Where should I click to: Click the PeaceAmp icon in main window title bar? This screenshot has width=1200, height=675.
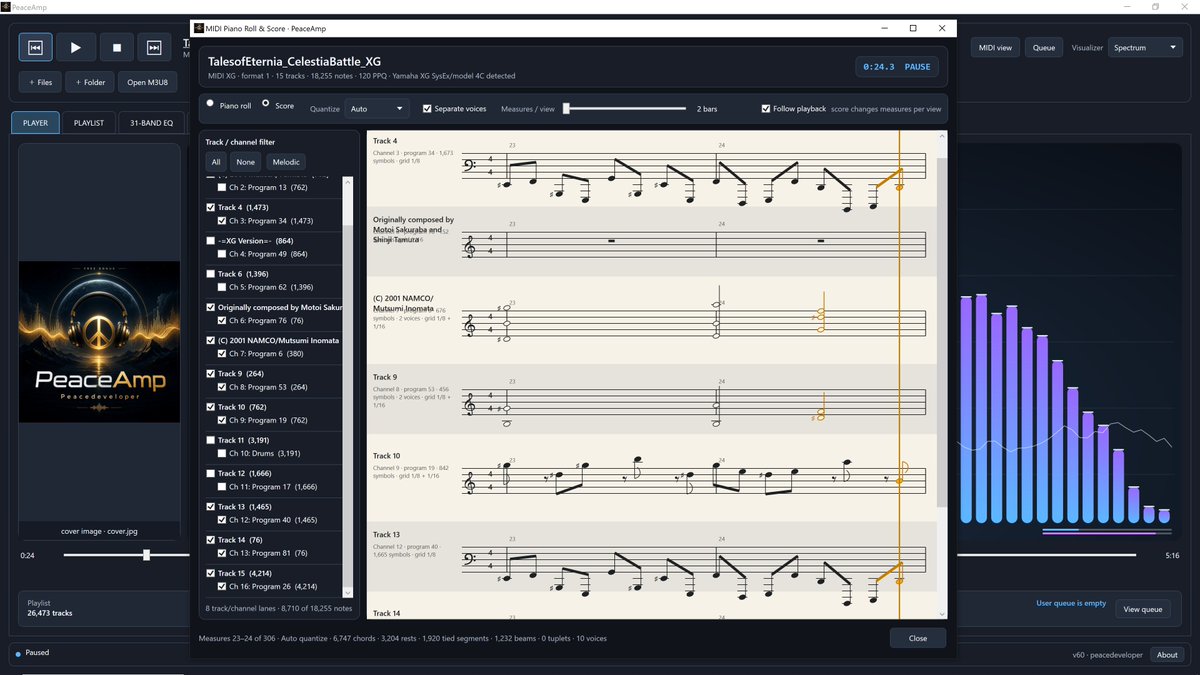pyautogui.click(x=6, y=6)
